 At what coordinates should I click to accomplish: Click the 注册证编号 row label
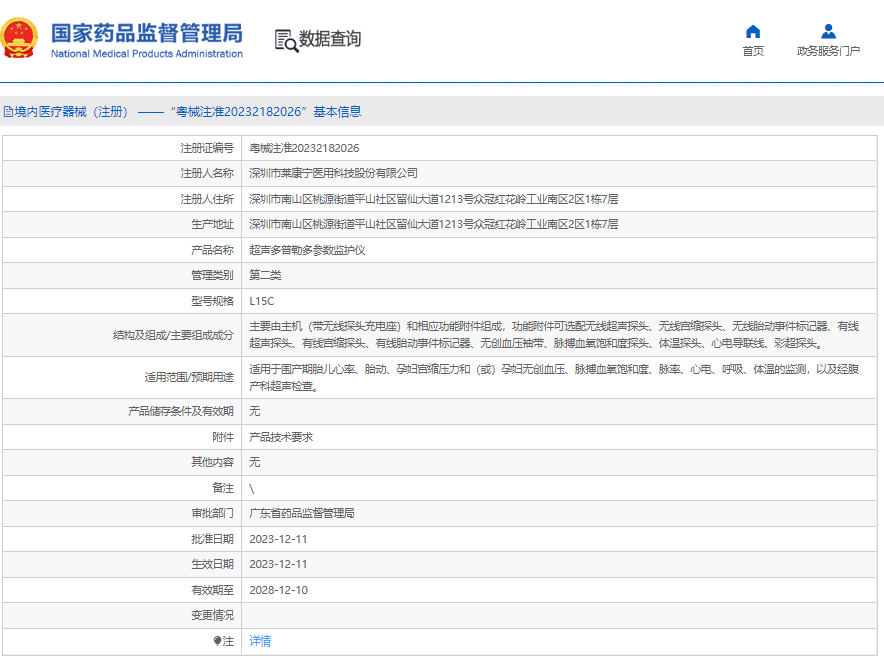pos(207,148)
